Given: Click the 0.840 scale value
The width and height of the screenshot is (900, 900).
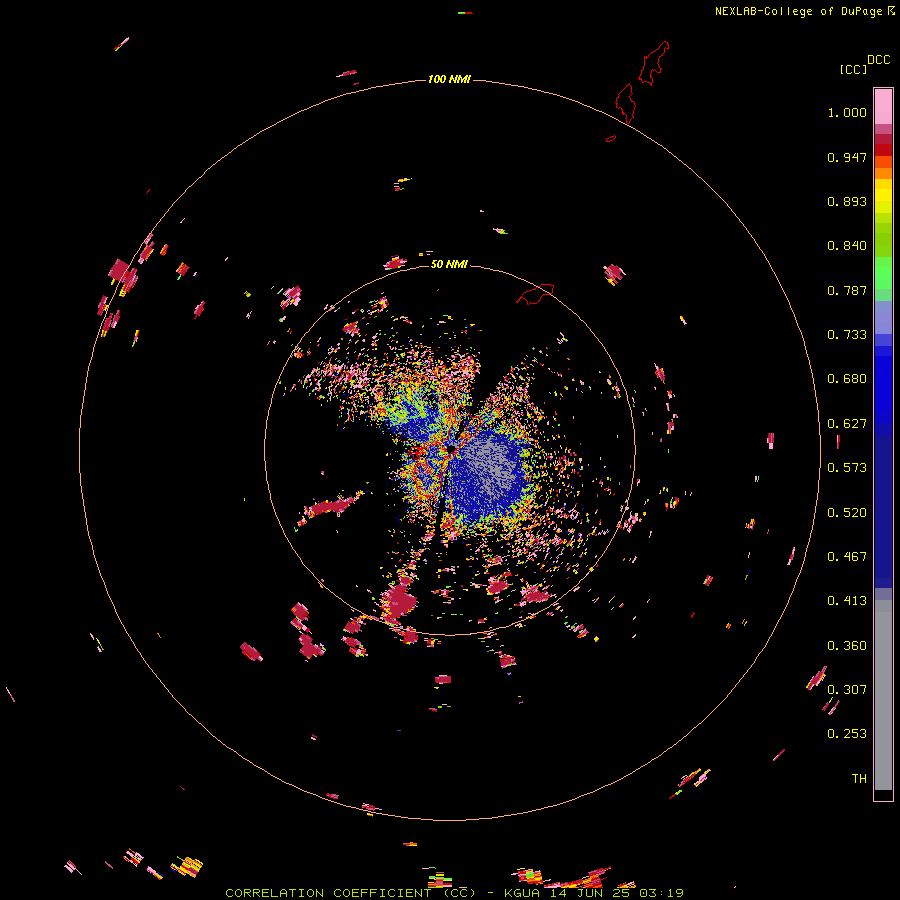Looking at the screenshot, I should 847,246.
